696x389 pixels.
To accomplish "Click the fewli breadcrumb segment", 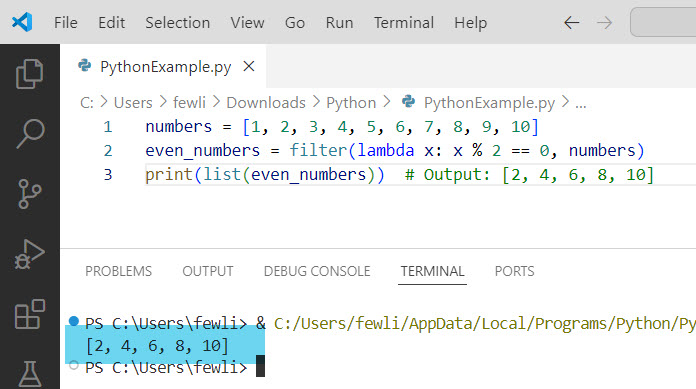I will 189,103.
